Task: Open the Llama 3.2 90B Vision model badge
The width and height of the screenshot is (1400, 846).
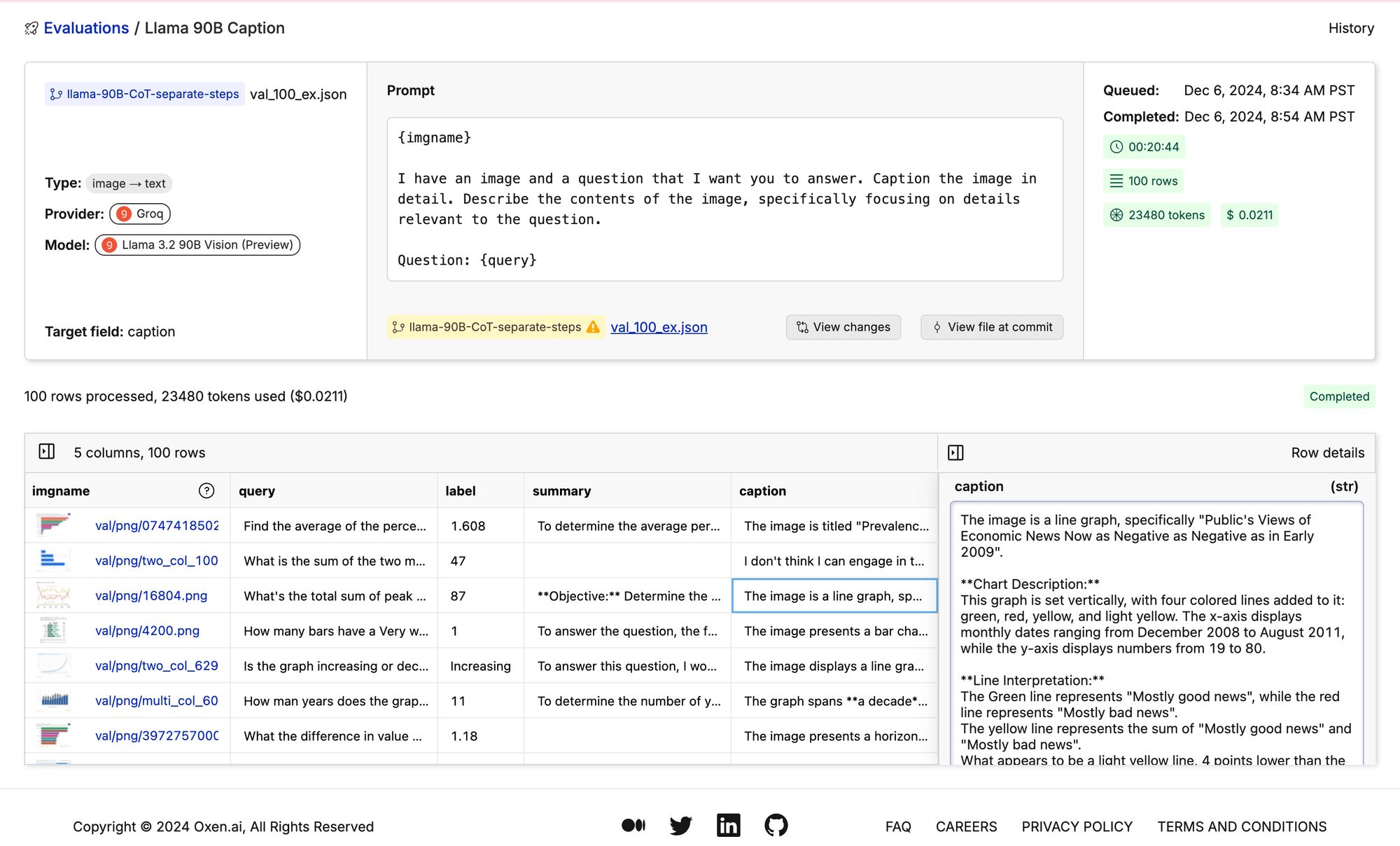Action: point(197,245)
